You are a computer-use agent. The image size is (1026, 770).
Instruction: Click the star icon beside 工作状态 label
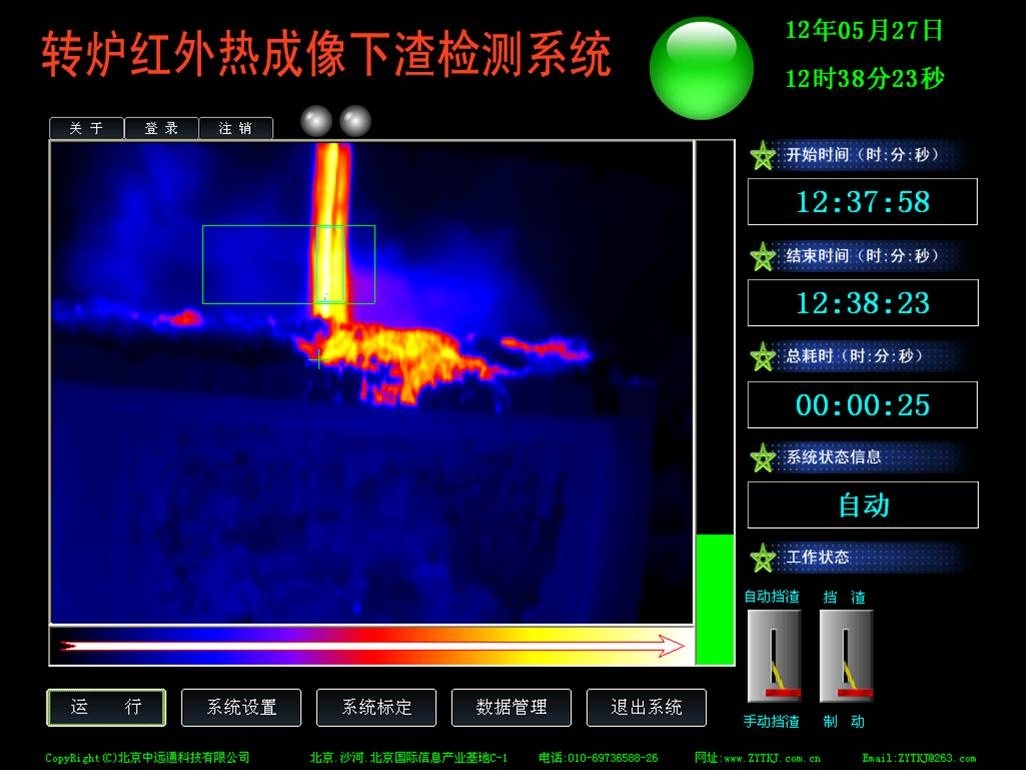click(763, 558)
